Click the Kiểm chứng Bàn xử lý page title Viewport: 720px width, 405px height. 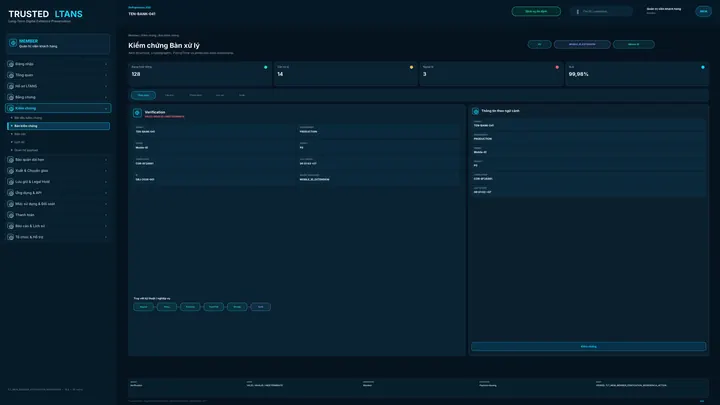click(164, 45)
